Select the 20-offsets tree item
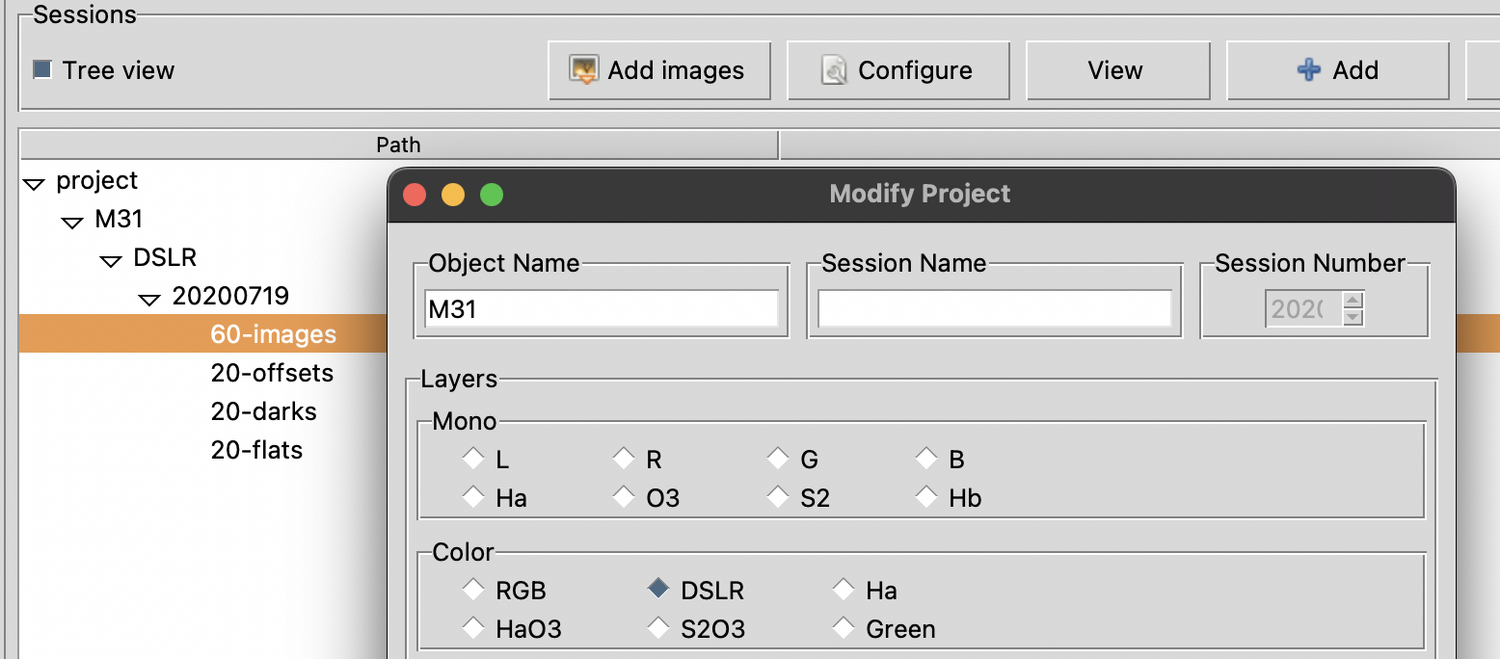1500x659 pixels. coord(272,373)
